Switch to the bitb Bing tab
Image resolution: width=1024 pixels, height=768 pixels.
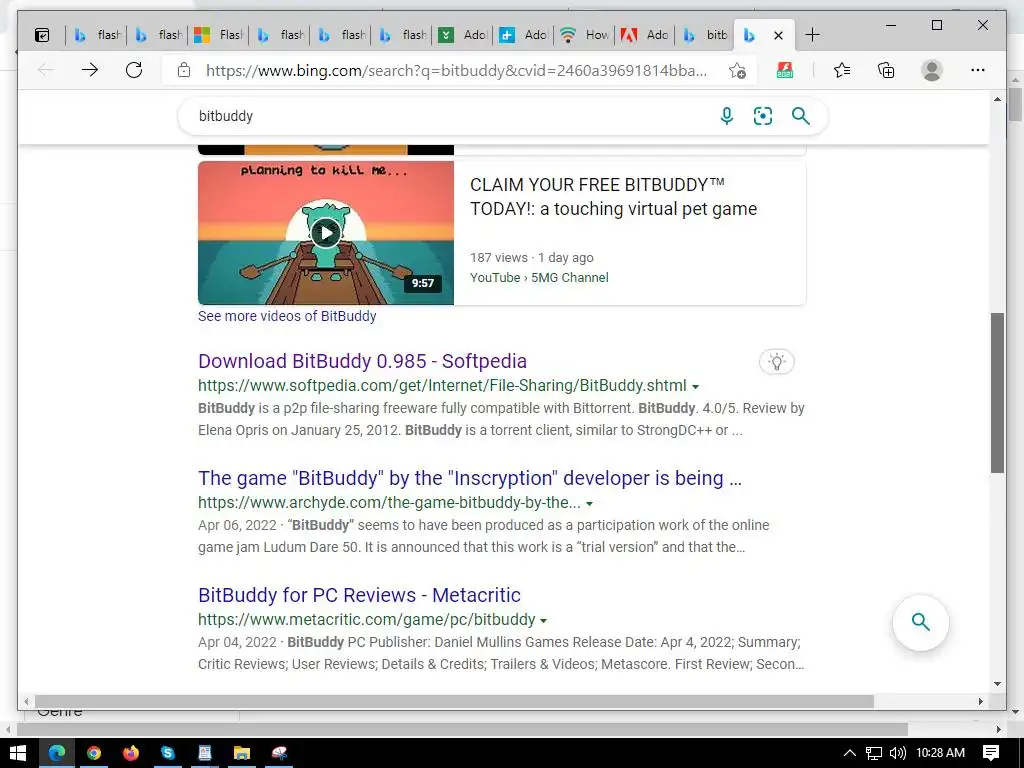tap(706, 35)
